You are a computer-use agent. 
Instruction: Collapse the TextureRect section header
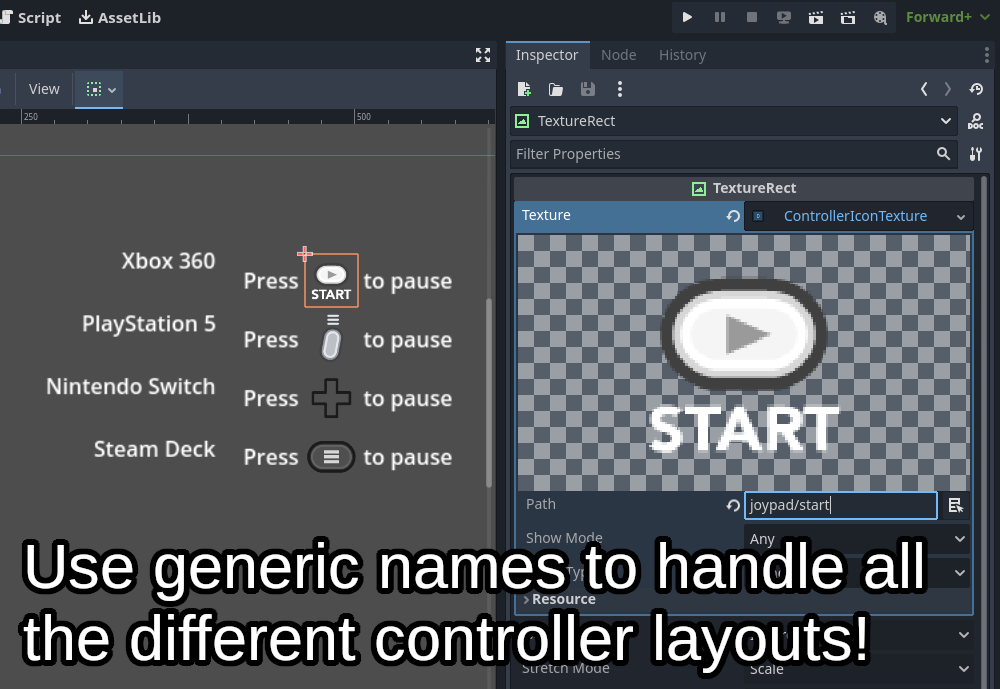tap(744, 188)
